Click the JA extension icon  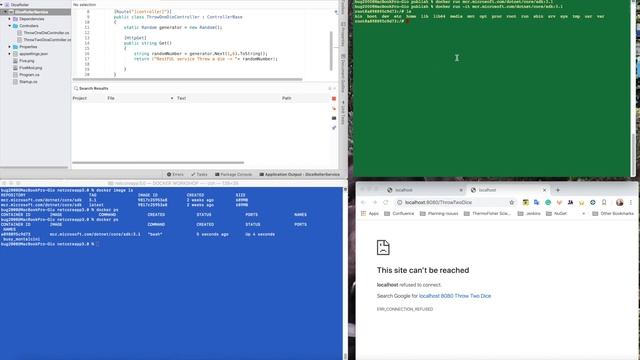pyautogui.click(x=570, y=202)
